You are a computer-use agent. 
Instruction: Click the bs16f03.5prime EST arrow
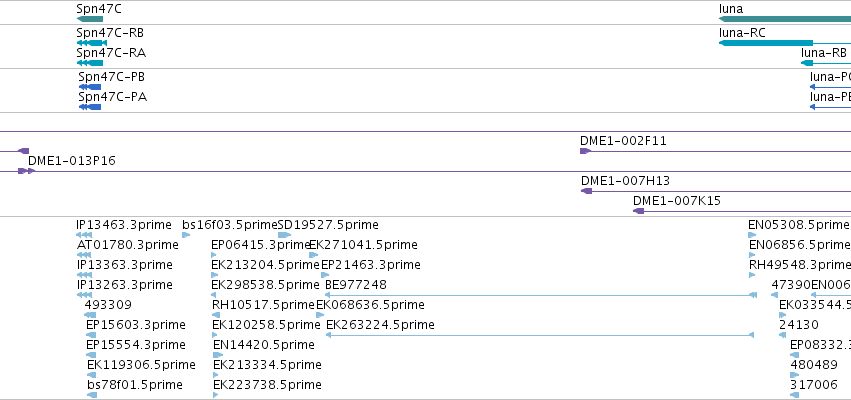pos(186,235)
